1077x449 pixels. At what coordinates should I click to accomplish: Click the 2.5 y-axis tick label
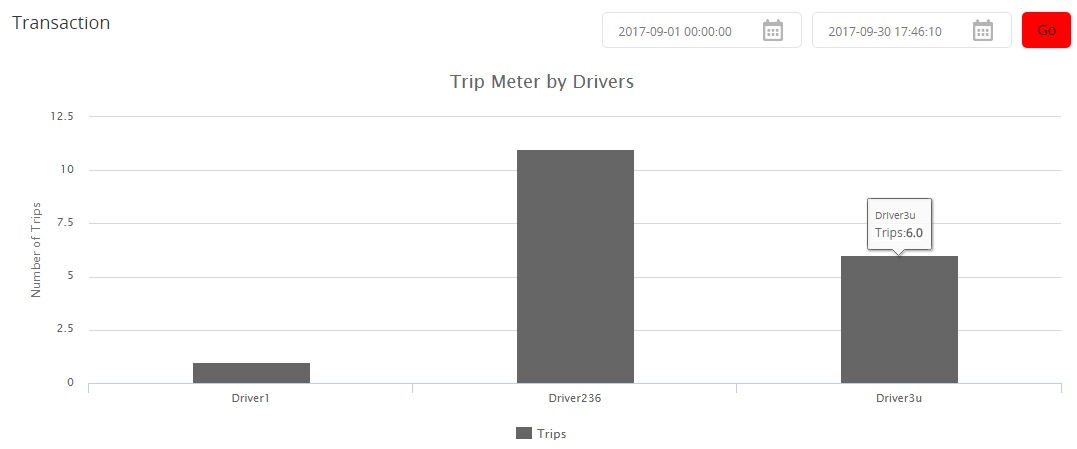(65, 330)
